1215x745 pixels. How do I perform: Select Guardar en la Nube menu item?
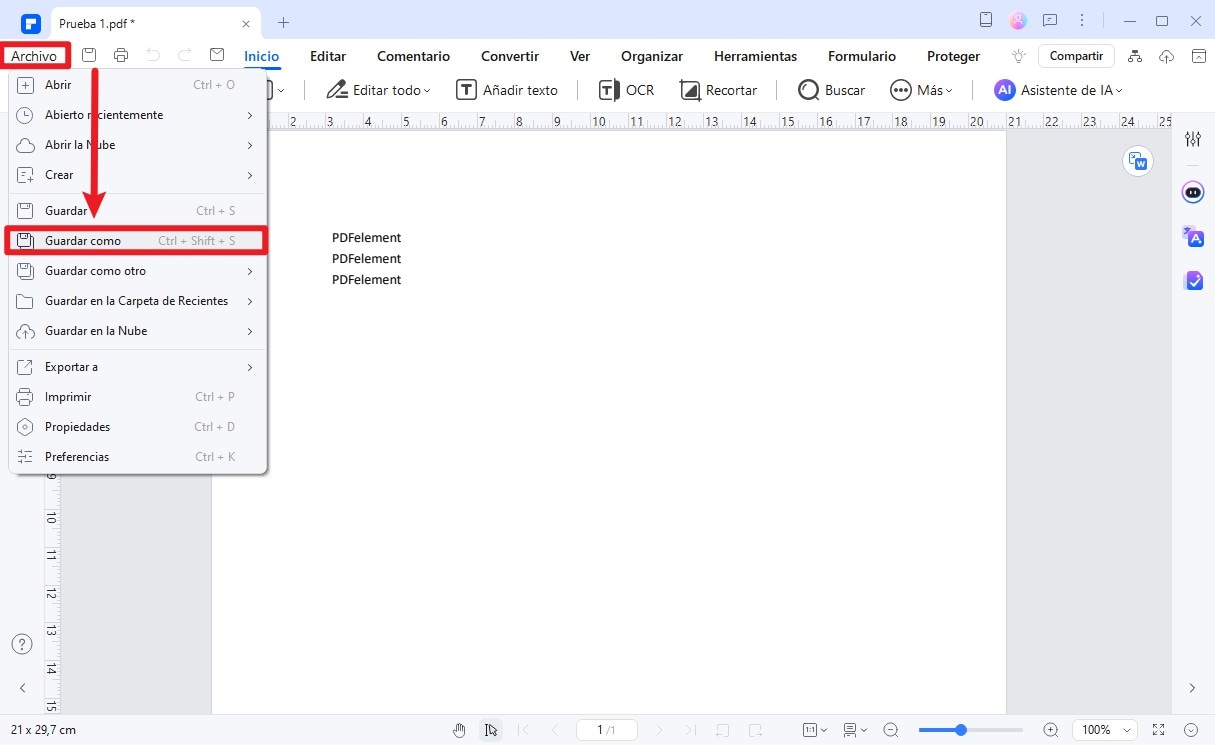pyautogui.click(x=137, y=331)
